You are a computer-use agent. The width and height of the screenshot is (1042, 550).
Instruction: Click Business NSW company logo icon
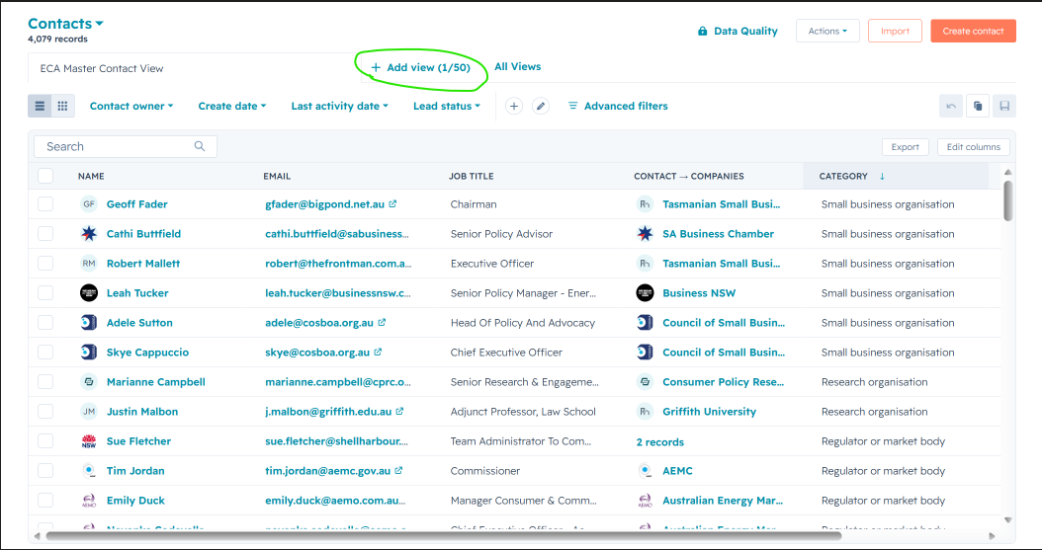tap(645, 293)
